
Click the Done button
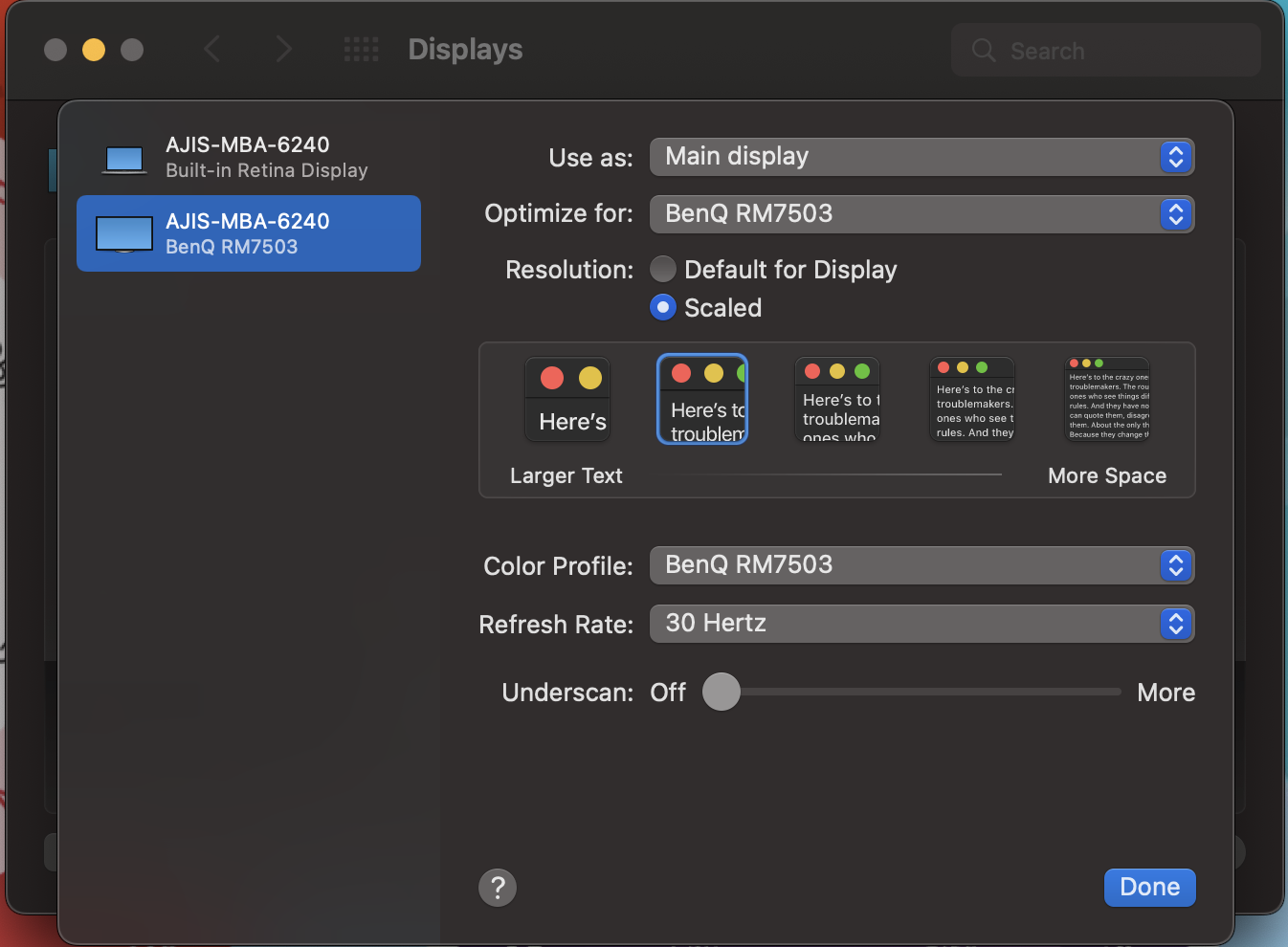(1149, 888)
